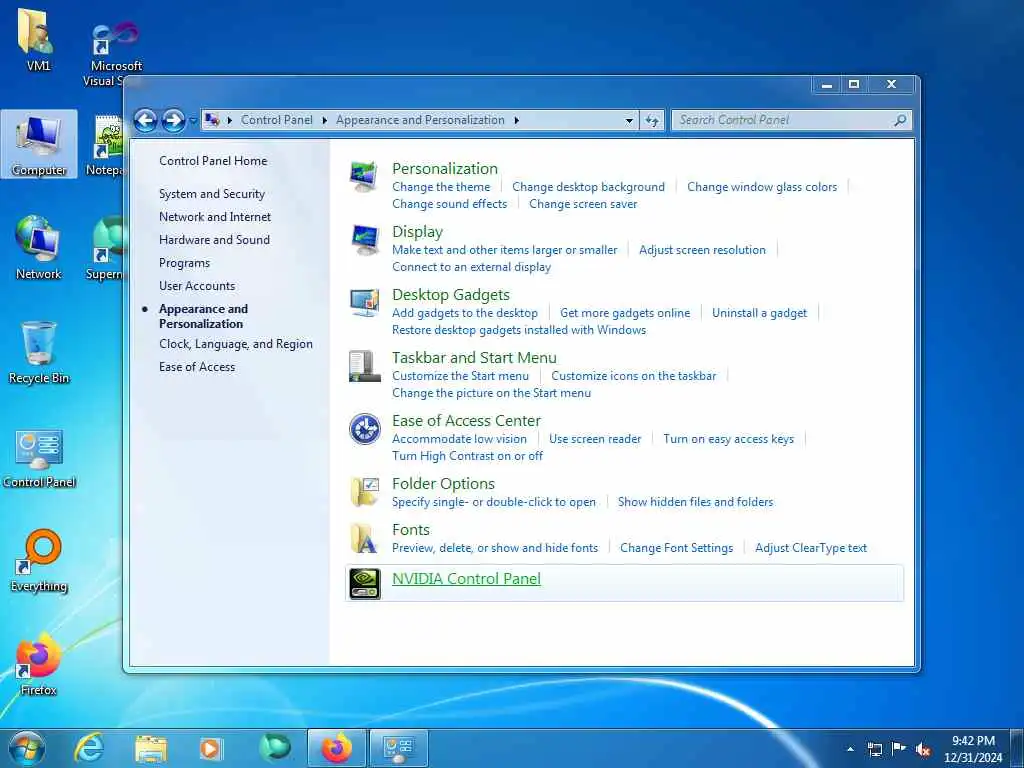Select the Control Panel desktop shortcut
1024x768 pixels.
click(39, 457)
